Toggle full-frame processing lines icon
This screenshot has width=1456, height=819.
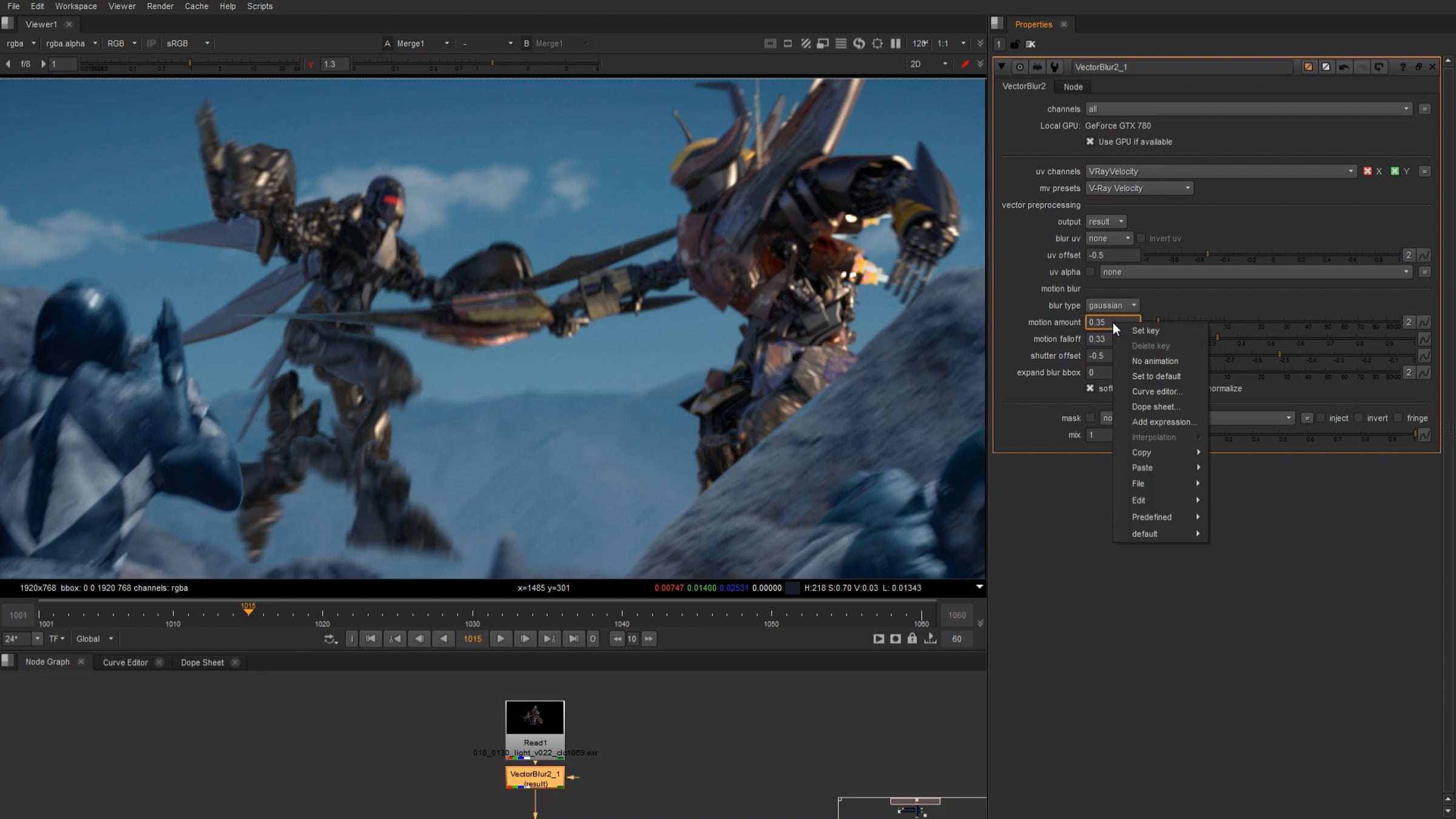coord(841,44)
